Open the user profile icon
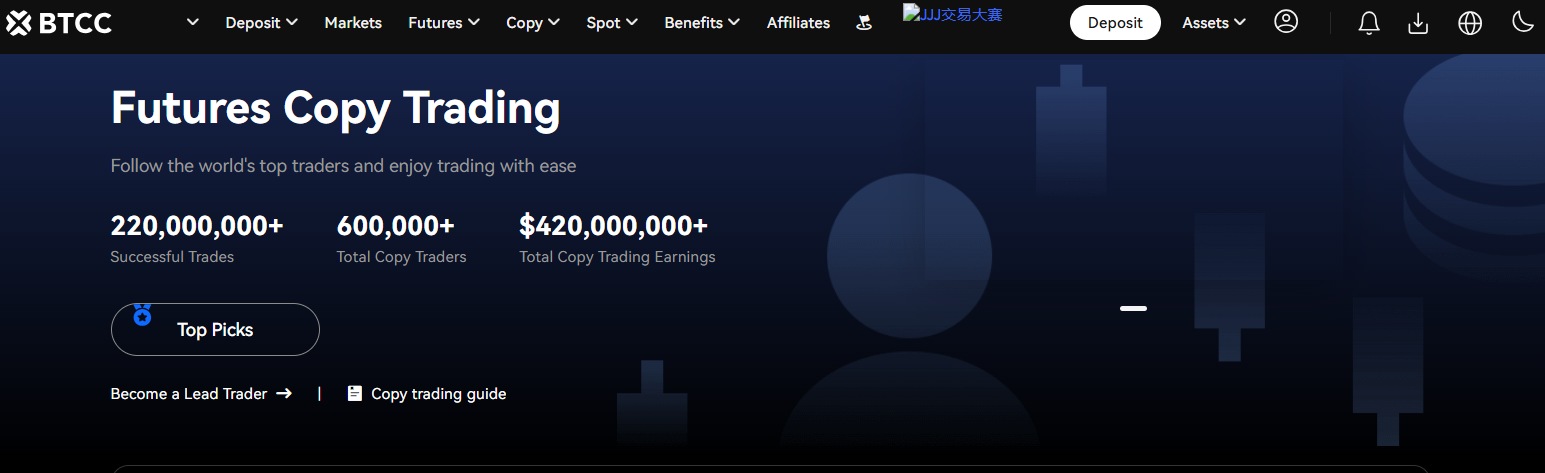The width and height of the screenshot is (1545, 473). (1286, 22)
